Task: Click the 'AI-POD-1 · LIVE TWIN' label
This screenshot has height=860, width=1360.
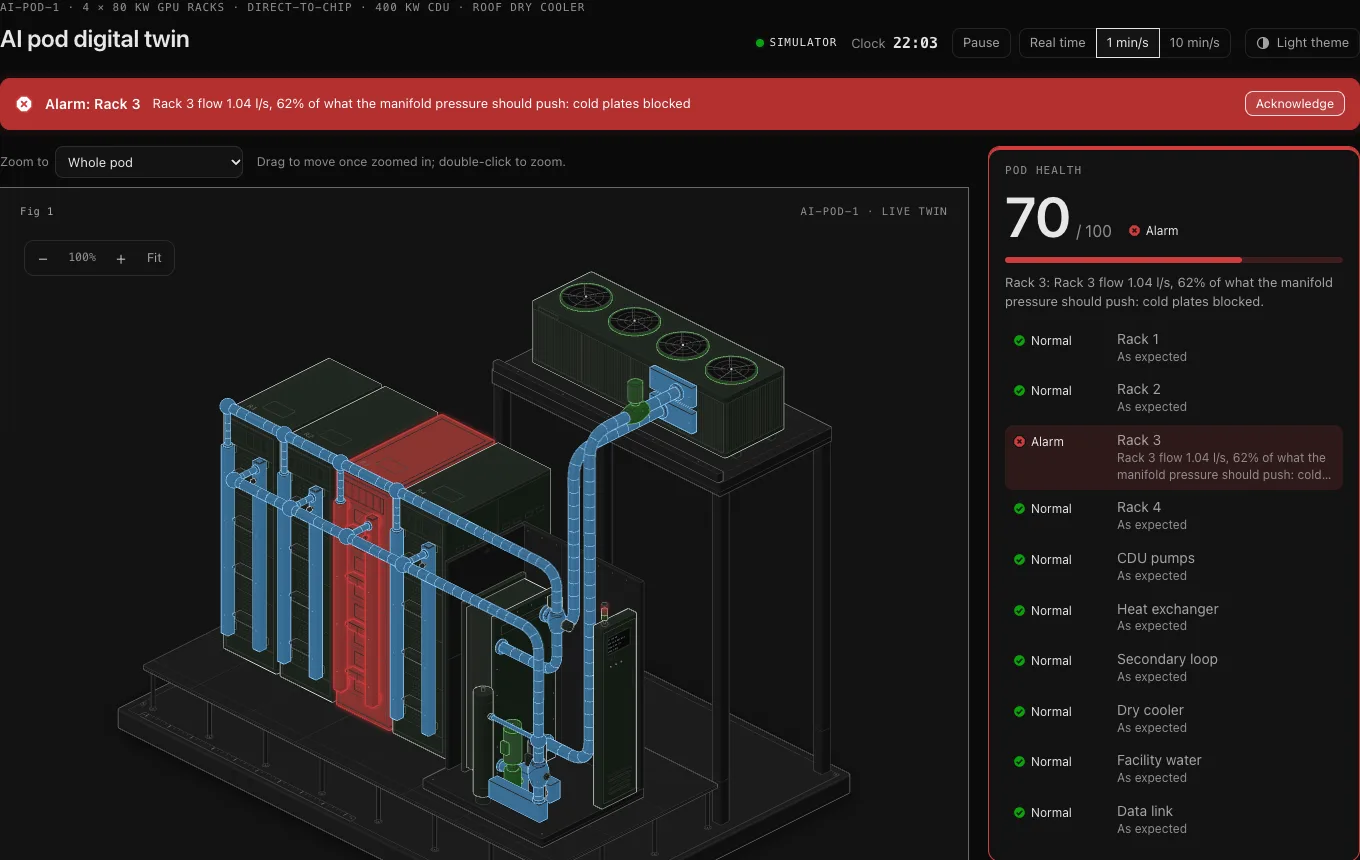Action: coord(873,211)
